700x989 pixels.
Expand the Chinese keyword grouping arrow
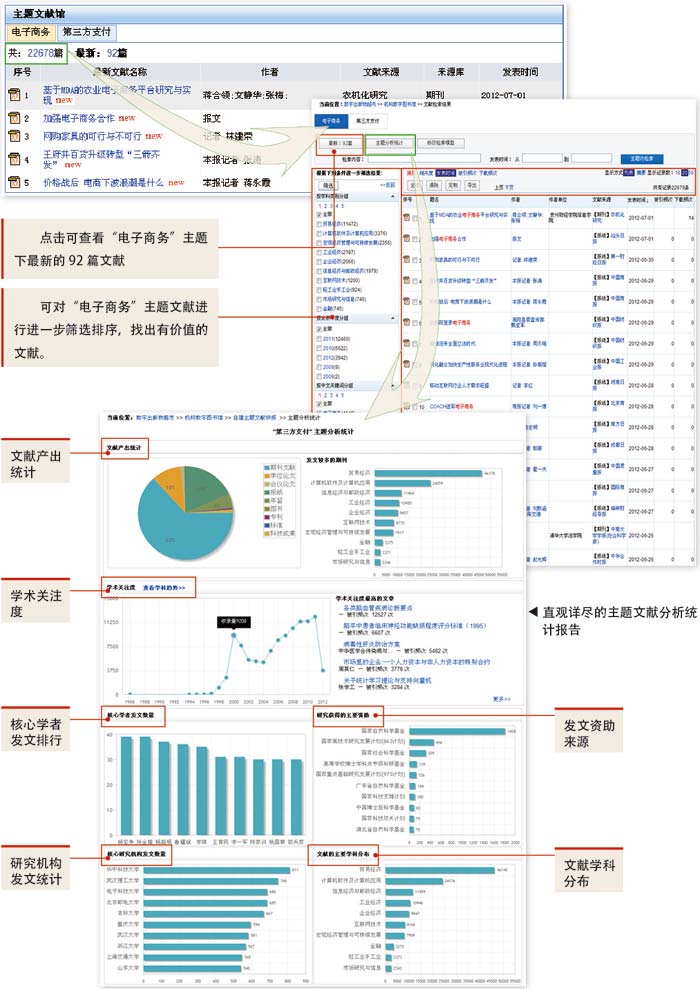click(394, 385)
